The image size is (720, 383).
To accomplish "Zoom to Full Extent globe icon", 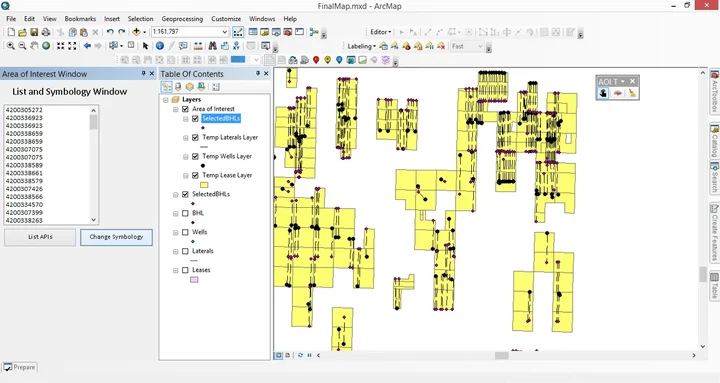I will tap(46, 46).
